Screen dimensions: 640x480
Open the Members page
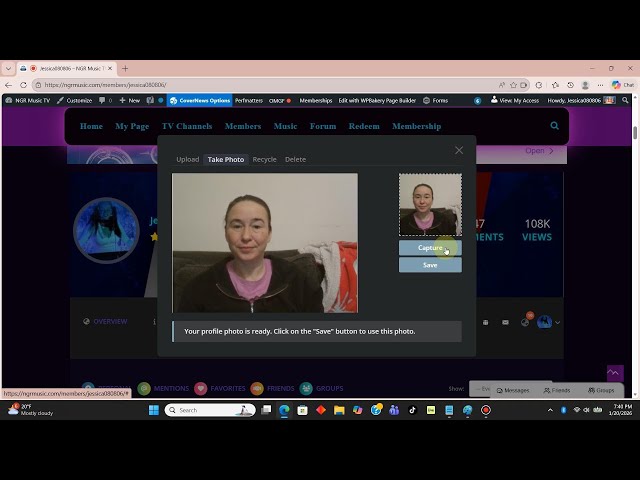point(243,126)
